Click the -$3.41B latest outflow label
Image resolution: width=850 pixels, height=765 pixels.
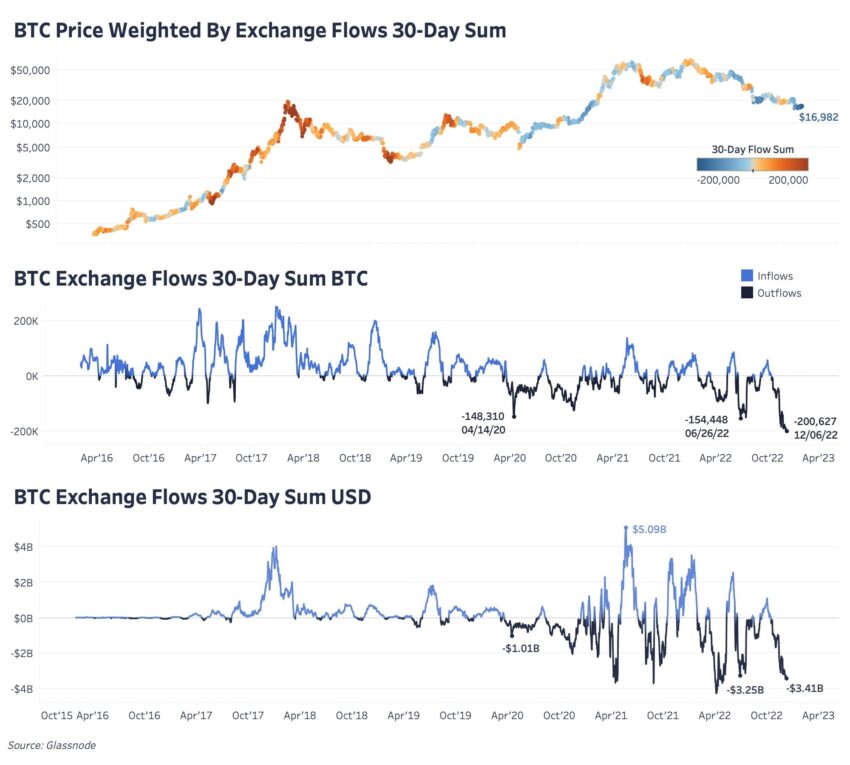tap(806, 689)
